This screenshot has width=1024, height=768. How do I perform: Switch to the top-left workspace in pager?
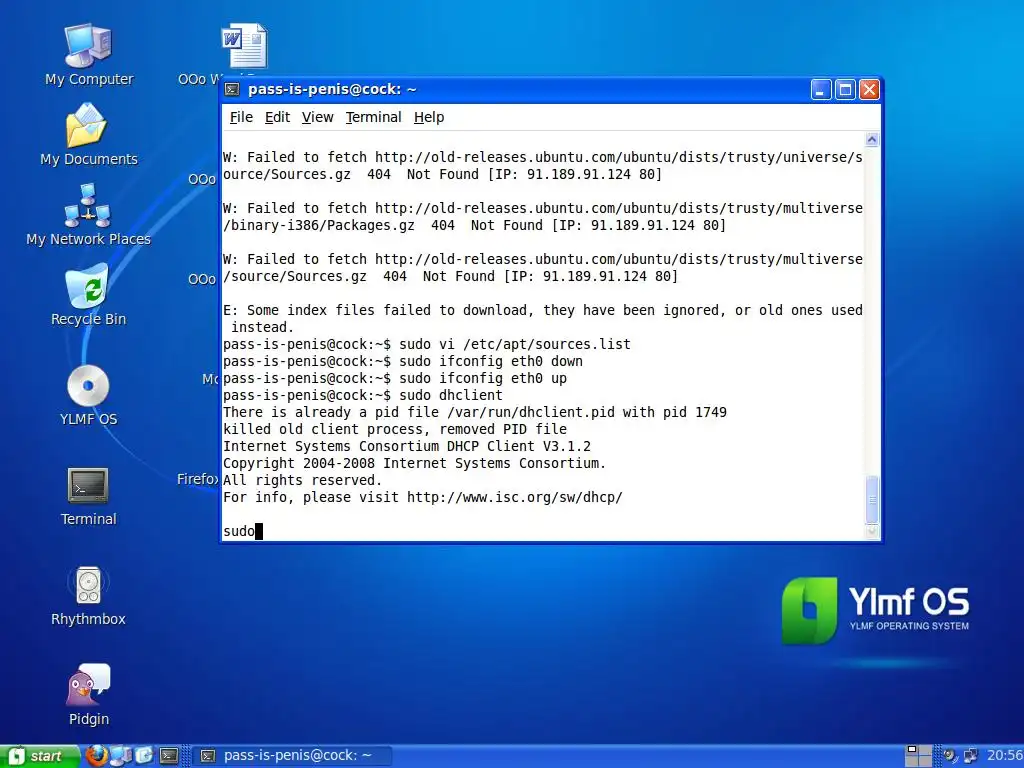tap(912, 749)
